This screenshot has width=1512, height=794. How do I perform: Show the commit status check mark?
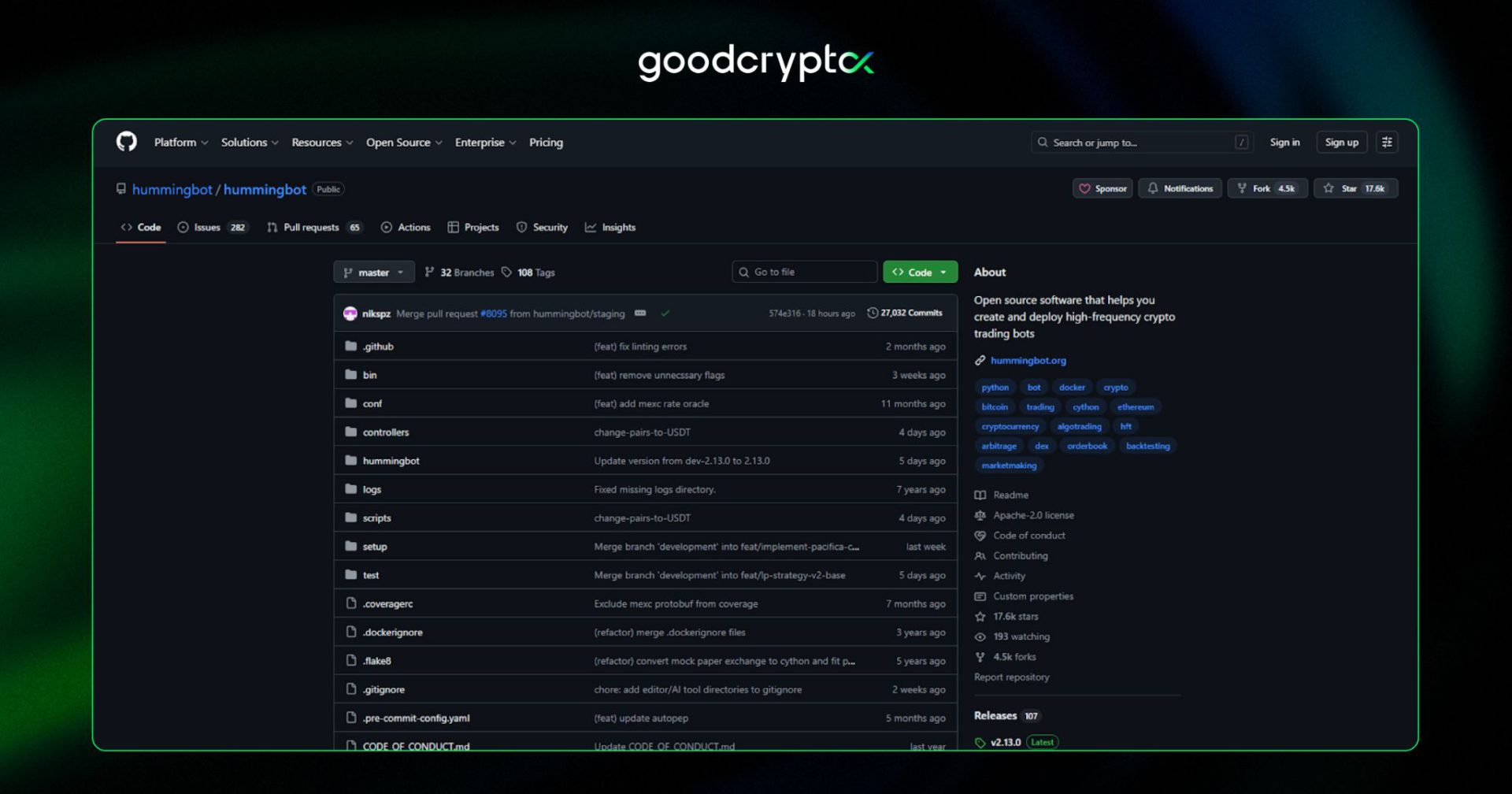coord(665,314)
